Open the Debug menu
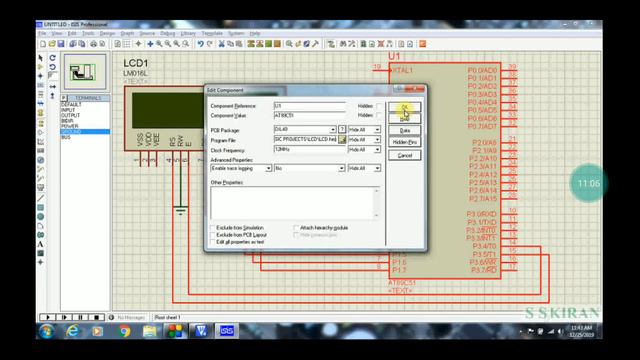This screenshot has width=640, height=360. tap(167, 33)
